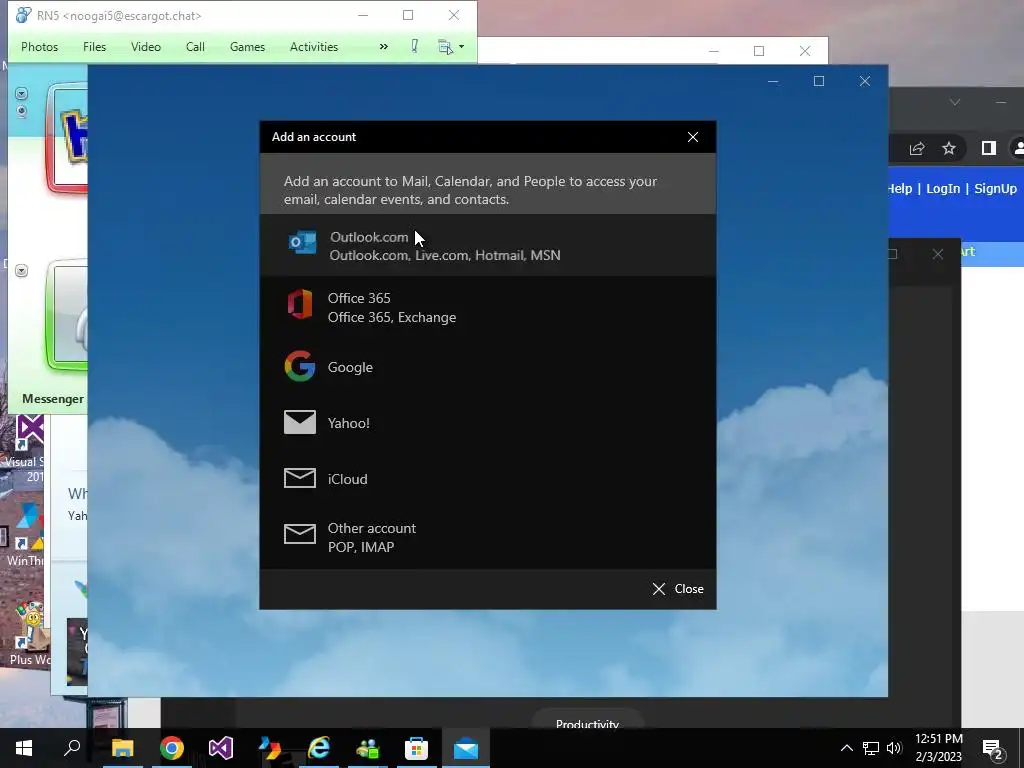Open volume control tray icon
The height and width of the screenshot is (768, 1024).
pos(895,748)
